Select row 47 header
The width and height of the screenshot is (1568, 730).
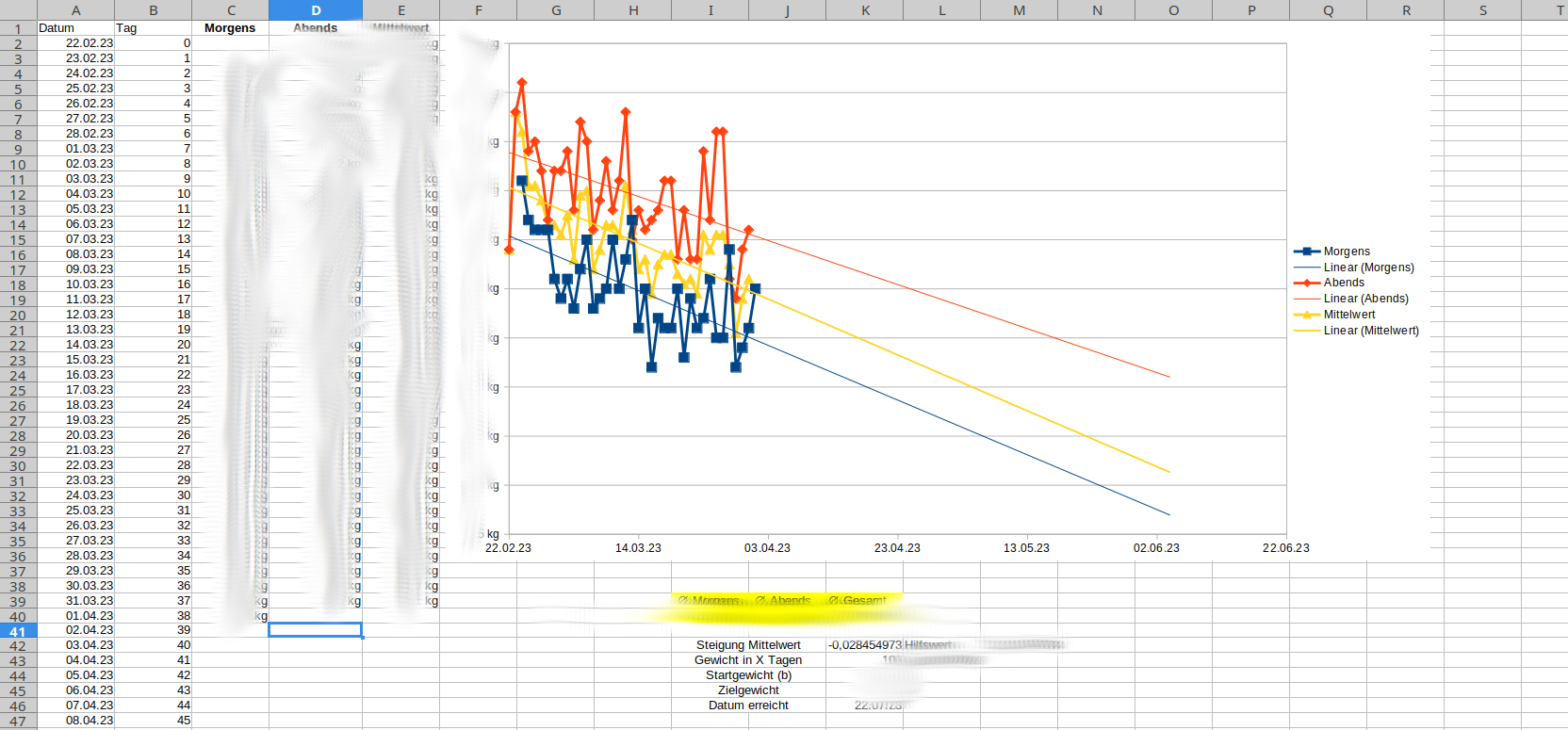[x=18, y=722]
